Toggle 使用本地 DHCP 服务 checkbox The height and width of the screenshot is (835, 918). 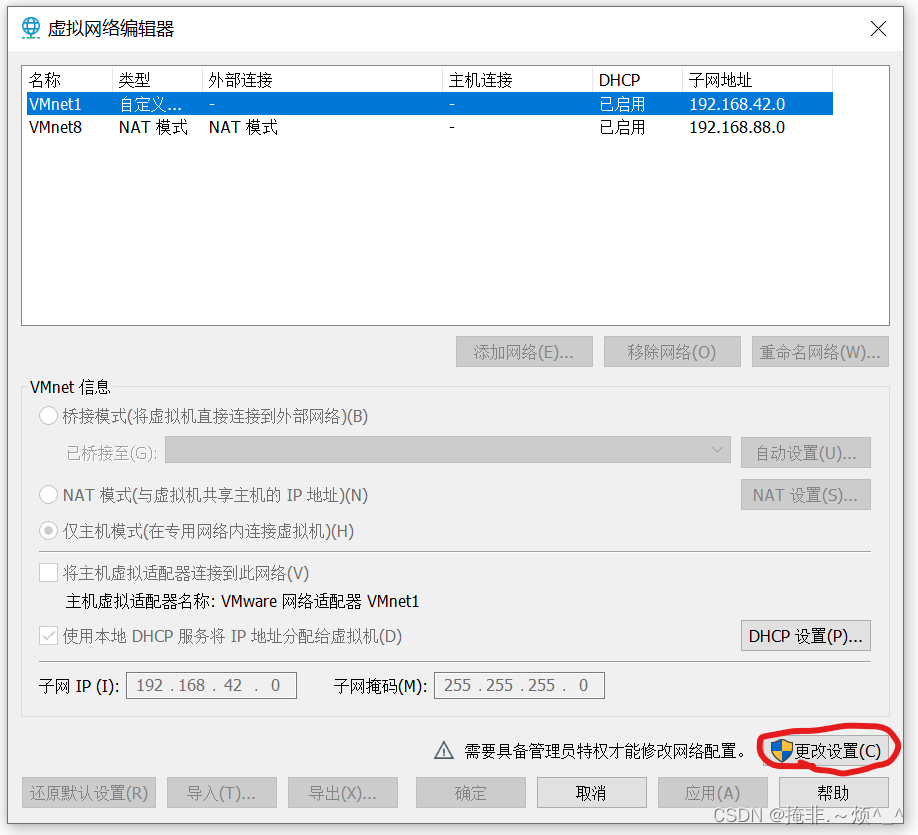pos(48,635)
